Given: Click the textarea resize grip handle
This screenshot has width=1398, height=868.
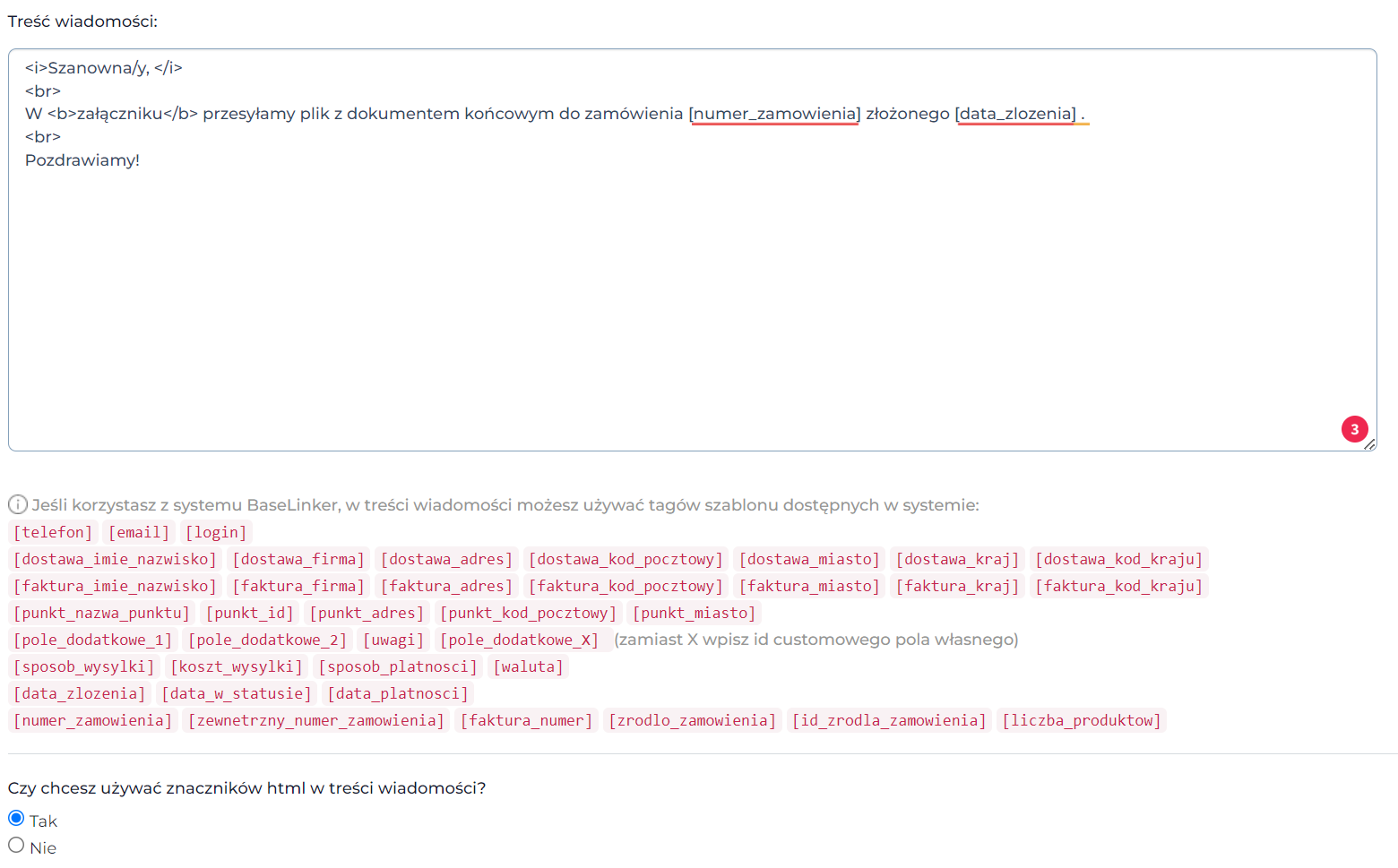Looking at the screenshot, I should [1370, 444].
